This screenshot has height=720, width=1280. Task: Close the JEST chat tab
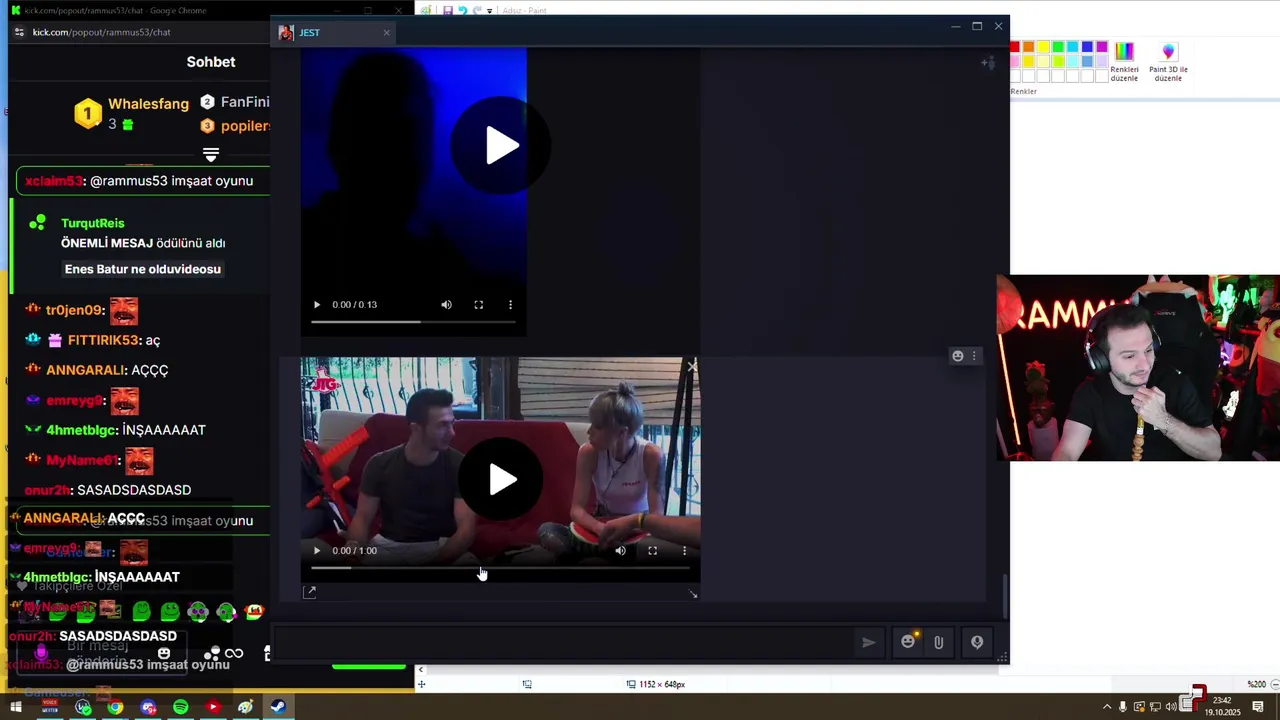tap(386, 32)
